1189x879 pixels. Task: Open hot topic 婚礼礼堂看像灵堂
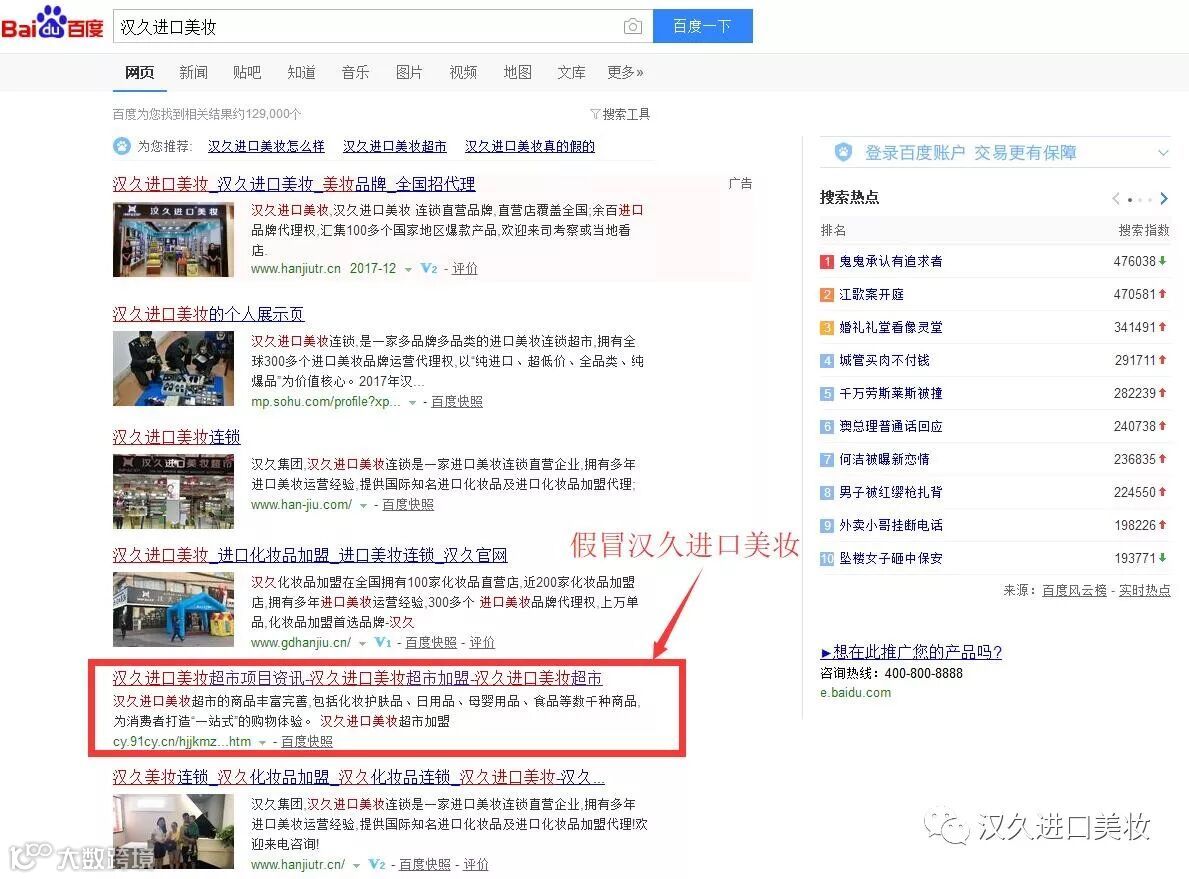click(891, 328)
